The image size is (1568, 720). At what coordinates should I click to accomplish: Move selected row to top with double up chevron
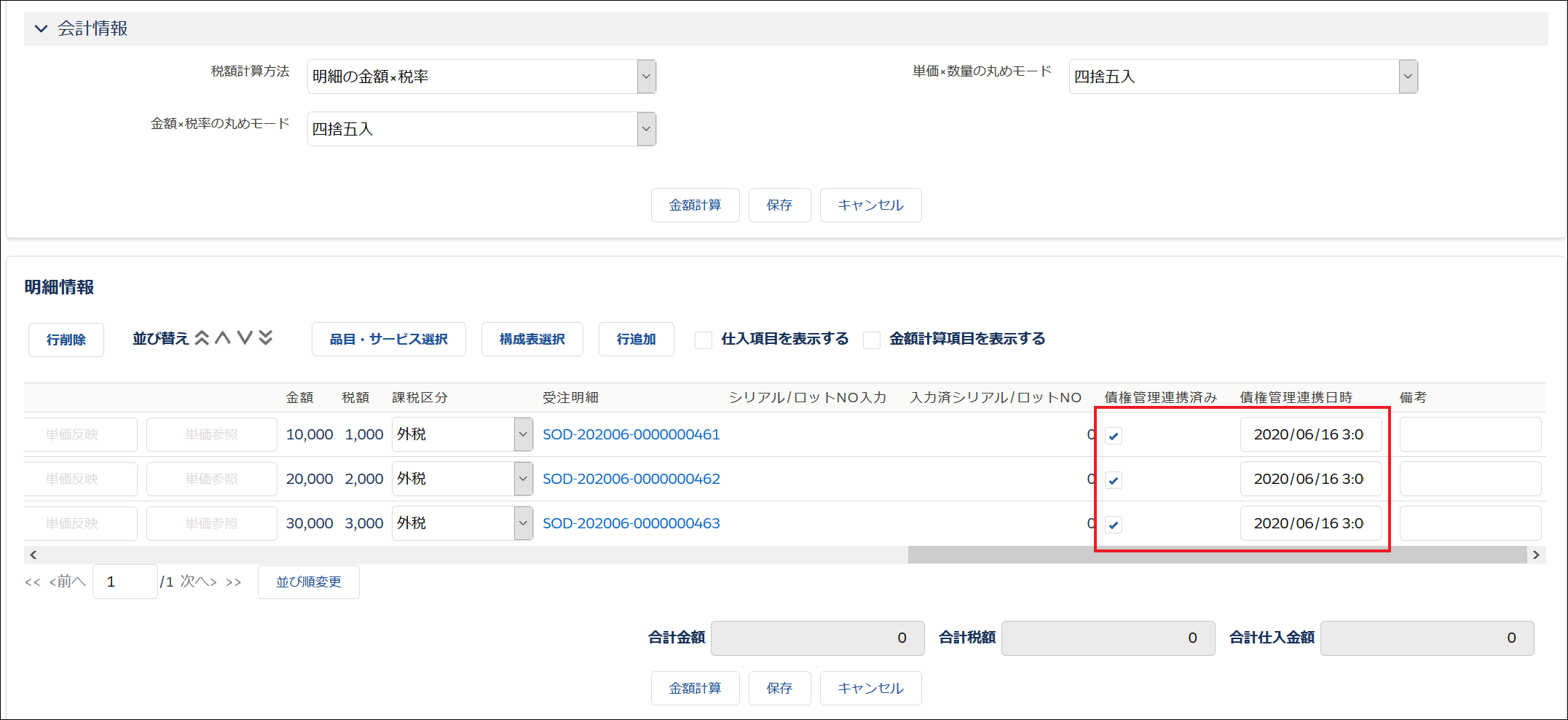click(202, 337)
